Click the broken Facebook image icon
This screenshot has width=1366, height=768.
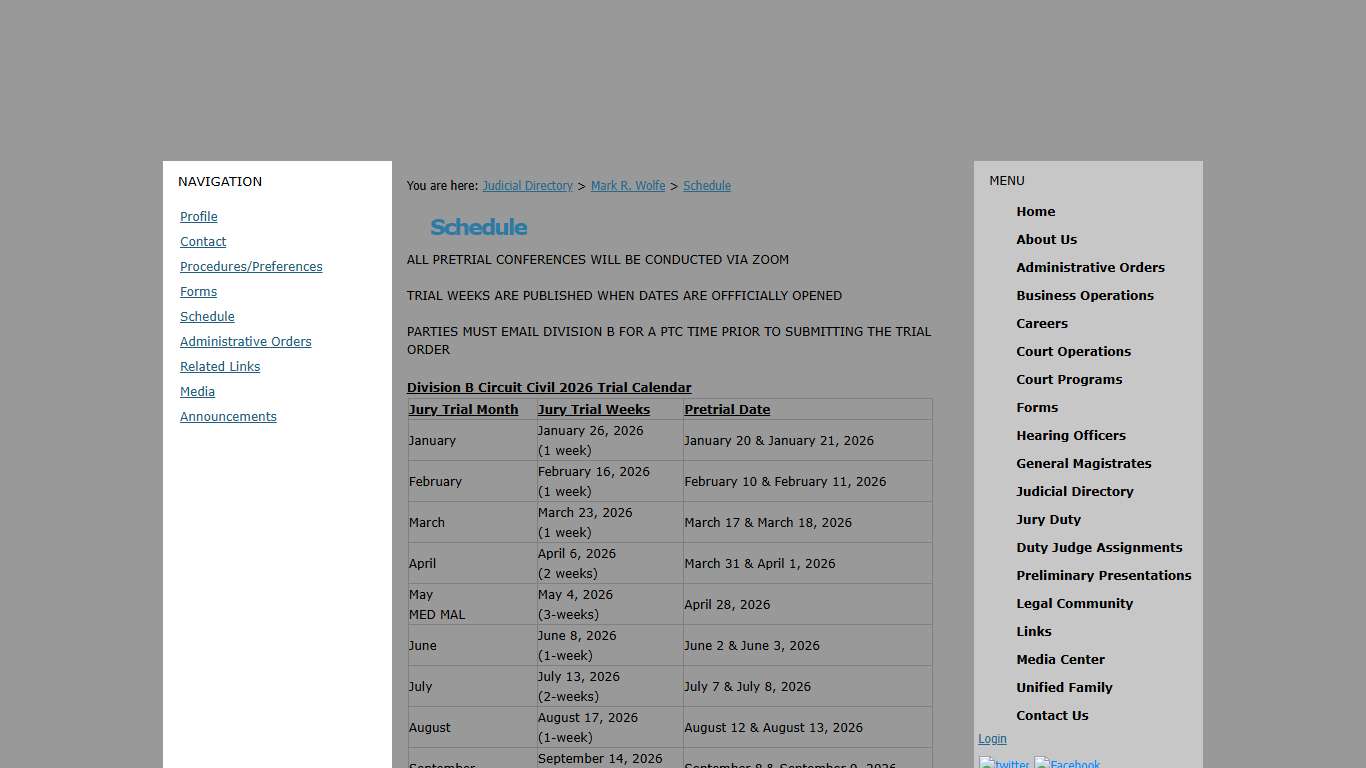[1066, 763]
